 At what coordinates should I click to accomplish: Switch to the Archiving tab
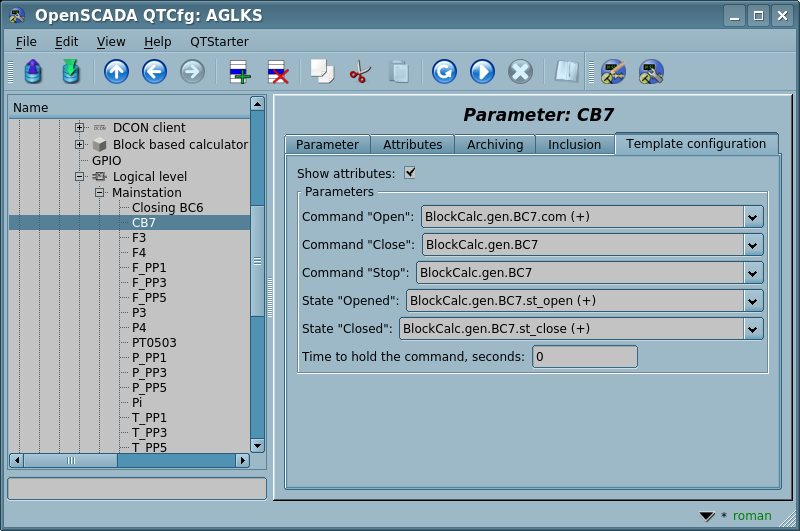coord(495,145)
